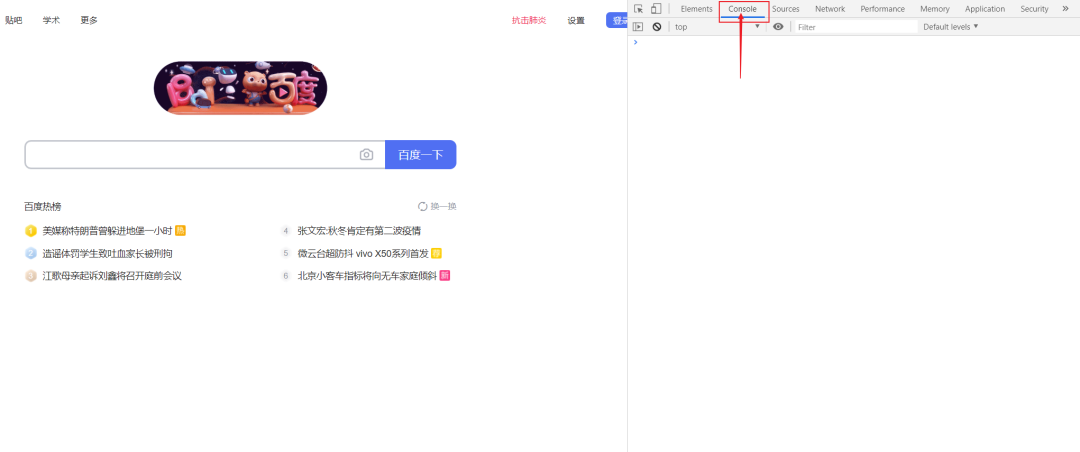Click the rank 2 badge icon

(x=30, y=254)
